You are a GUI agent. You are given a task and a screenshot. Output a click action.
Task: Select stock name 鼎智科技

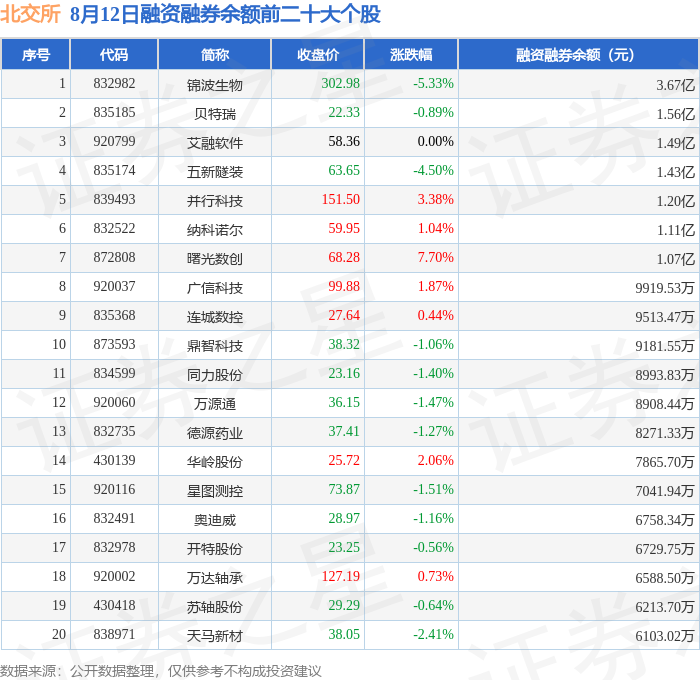point(215,346)
